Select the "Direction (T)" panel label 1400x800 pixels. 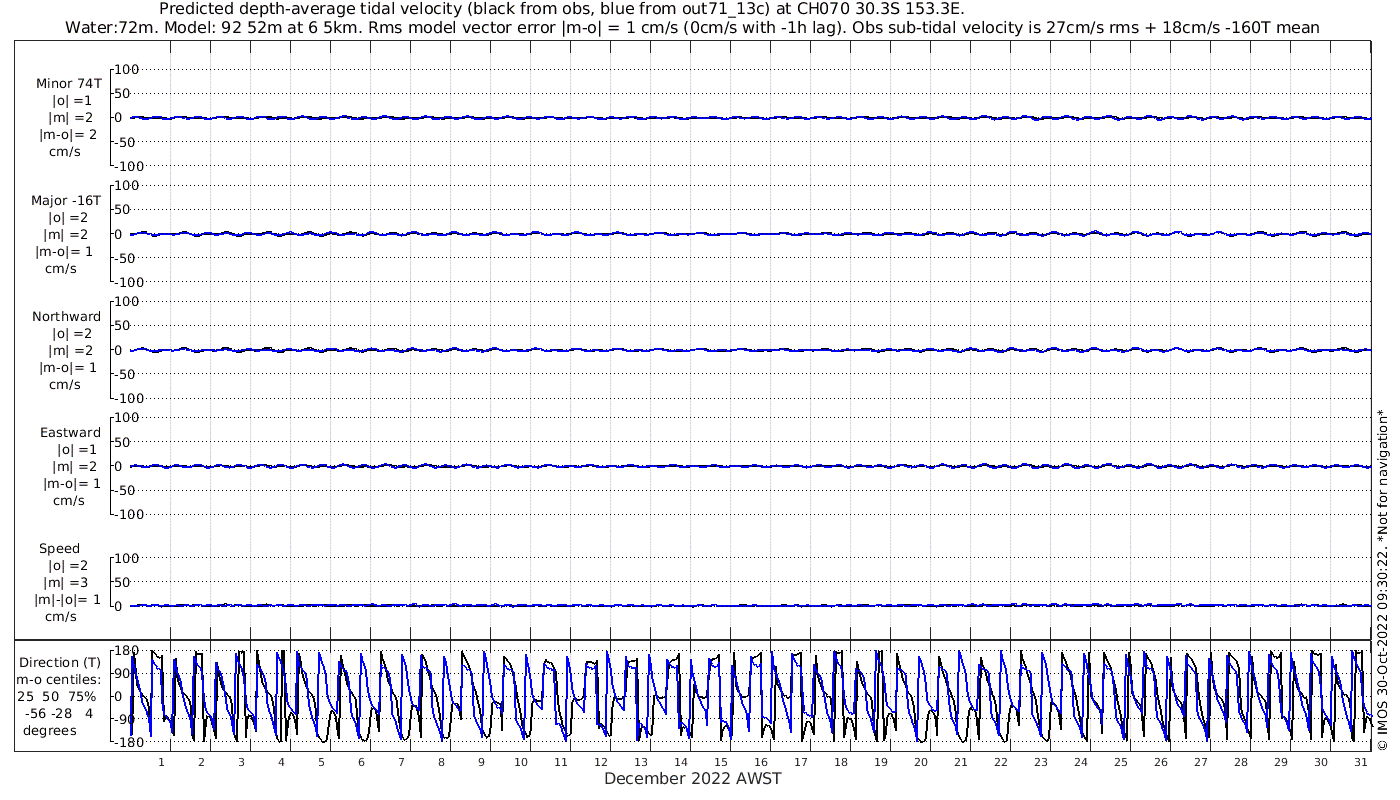tap(60, 663)
